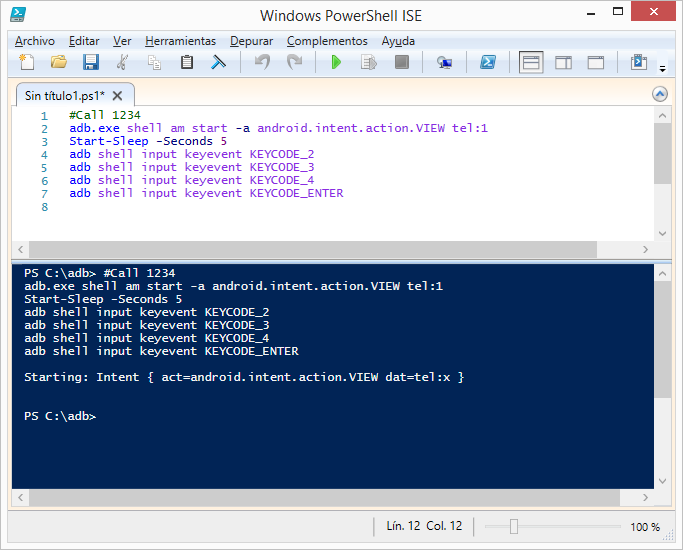
Task: Clear the console pane using the toolbar icon
Action: (218, 62)
